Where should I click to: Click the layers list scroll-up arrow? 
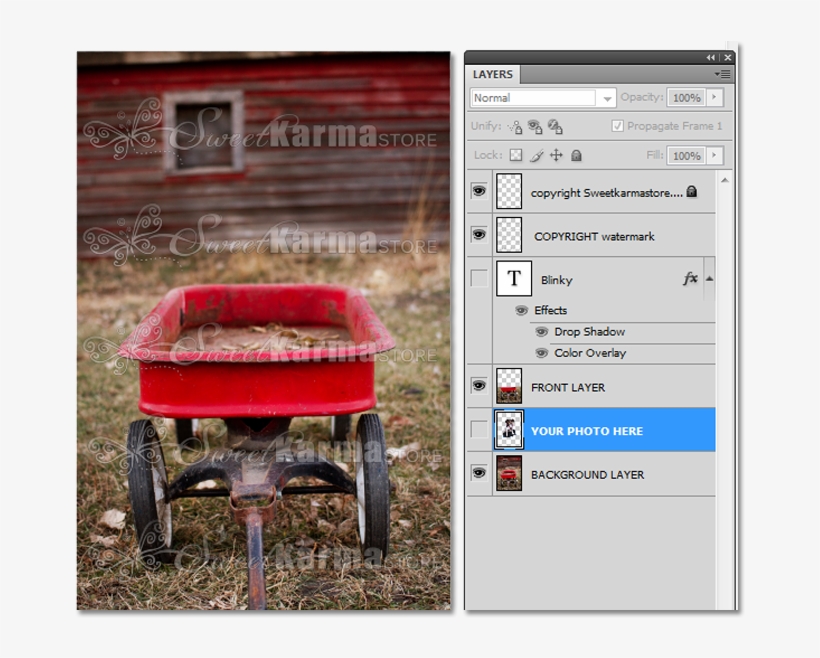(x=725, y=180)
